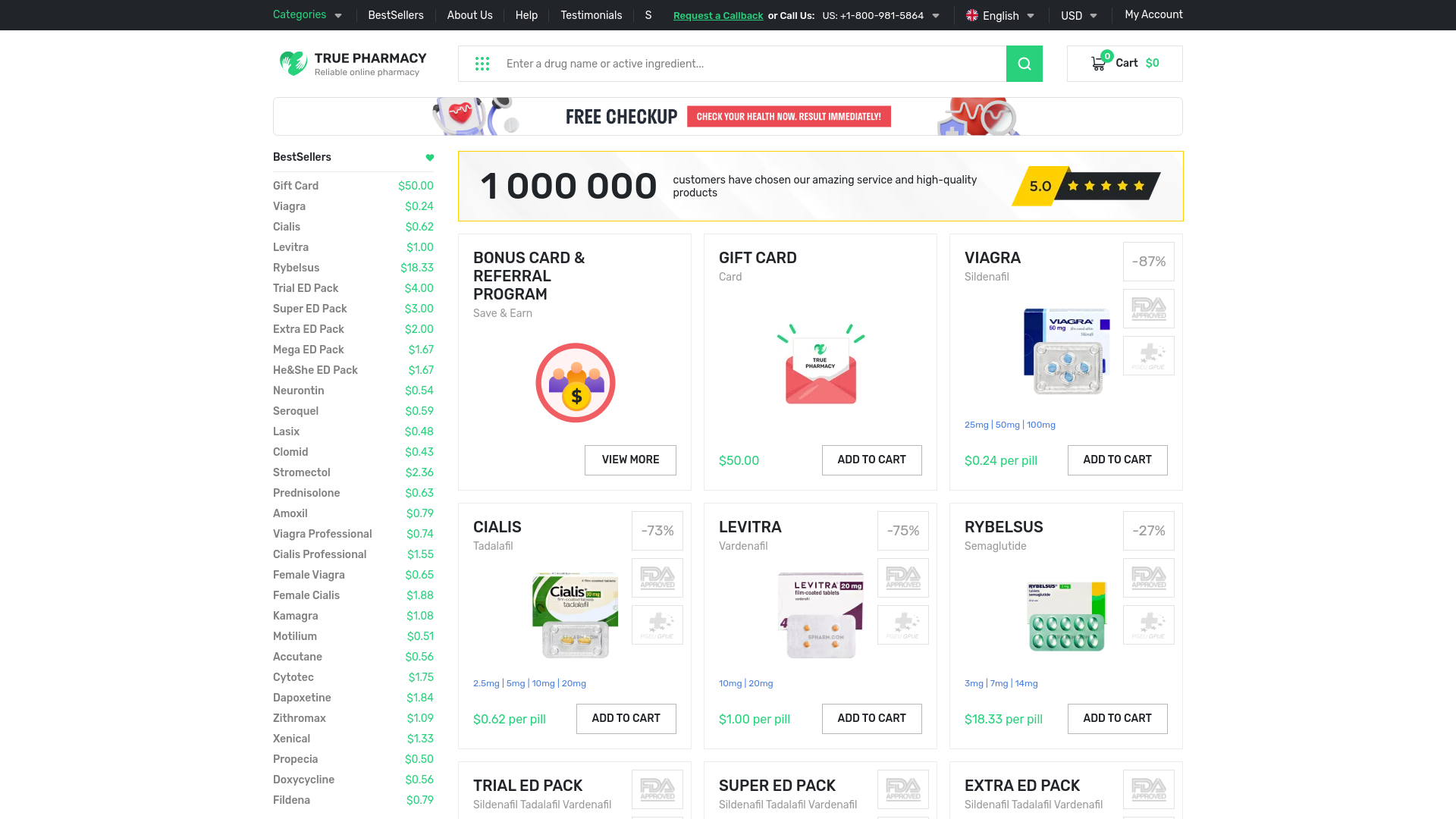The width and height of the screenshot is (1456, 819).
Task: Click the shopping cart icon
Action: coord(1098,64)
